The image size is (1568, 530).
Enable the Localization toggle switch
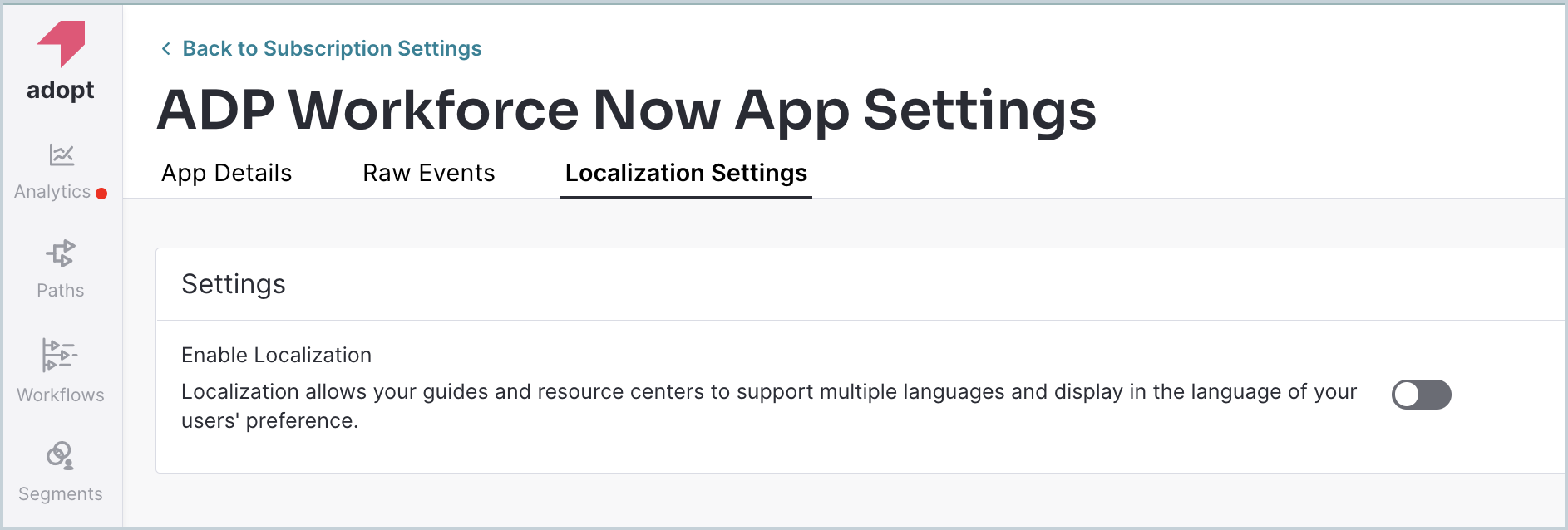(x=1422, y=395)
